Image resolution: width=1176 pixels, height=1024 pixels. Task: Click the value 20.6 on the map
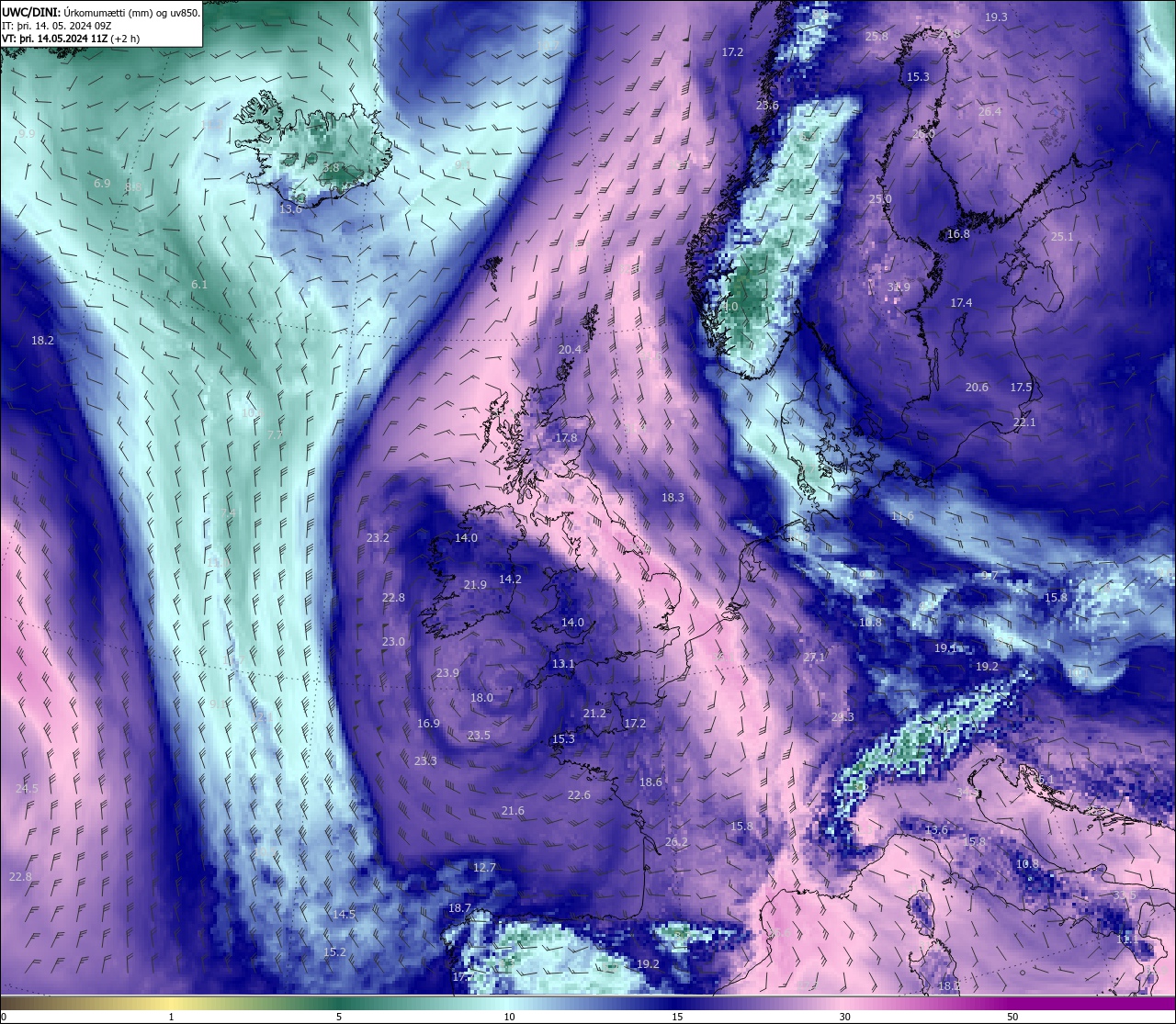coord(977,388)
